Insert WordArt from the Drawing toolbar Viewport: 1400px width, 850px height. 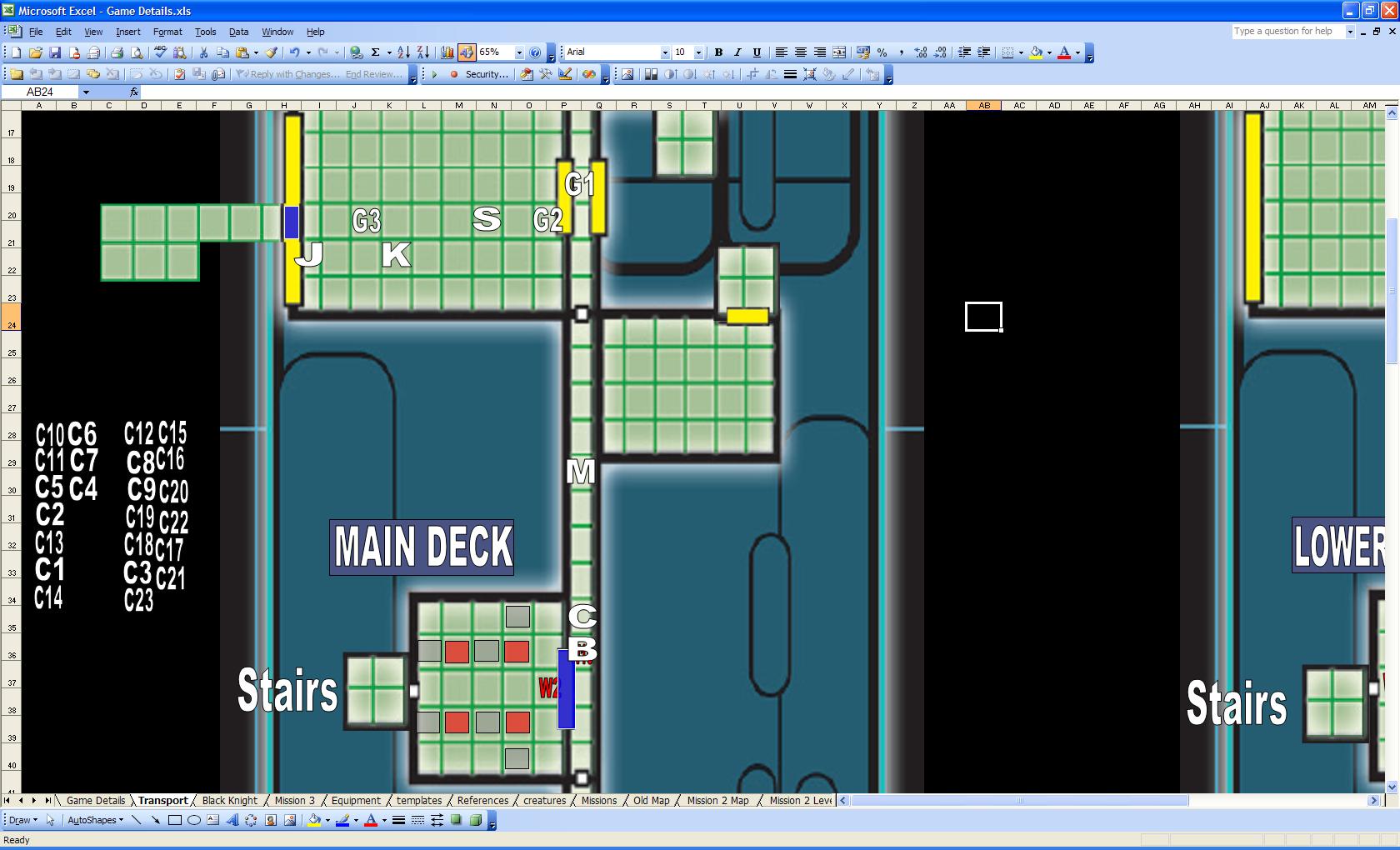tap(232, 820)
